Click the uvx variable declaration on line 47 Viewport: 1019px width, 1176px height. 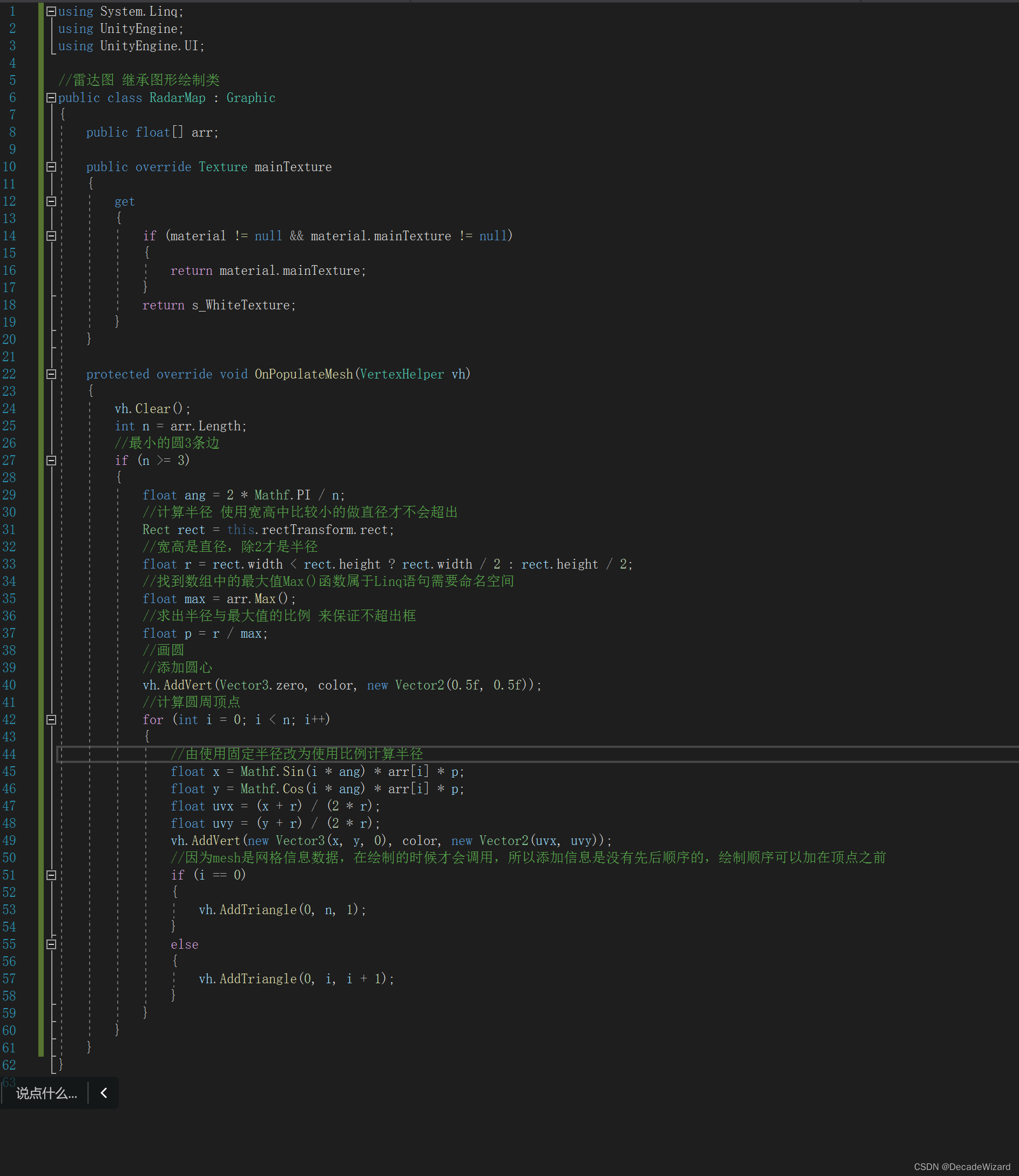[x=223, y=806]
